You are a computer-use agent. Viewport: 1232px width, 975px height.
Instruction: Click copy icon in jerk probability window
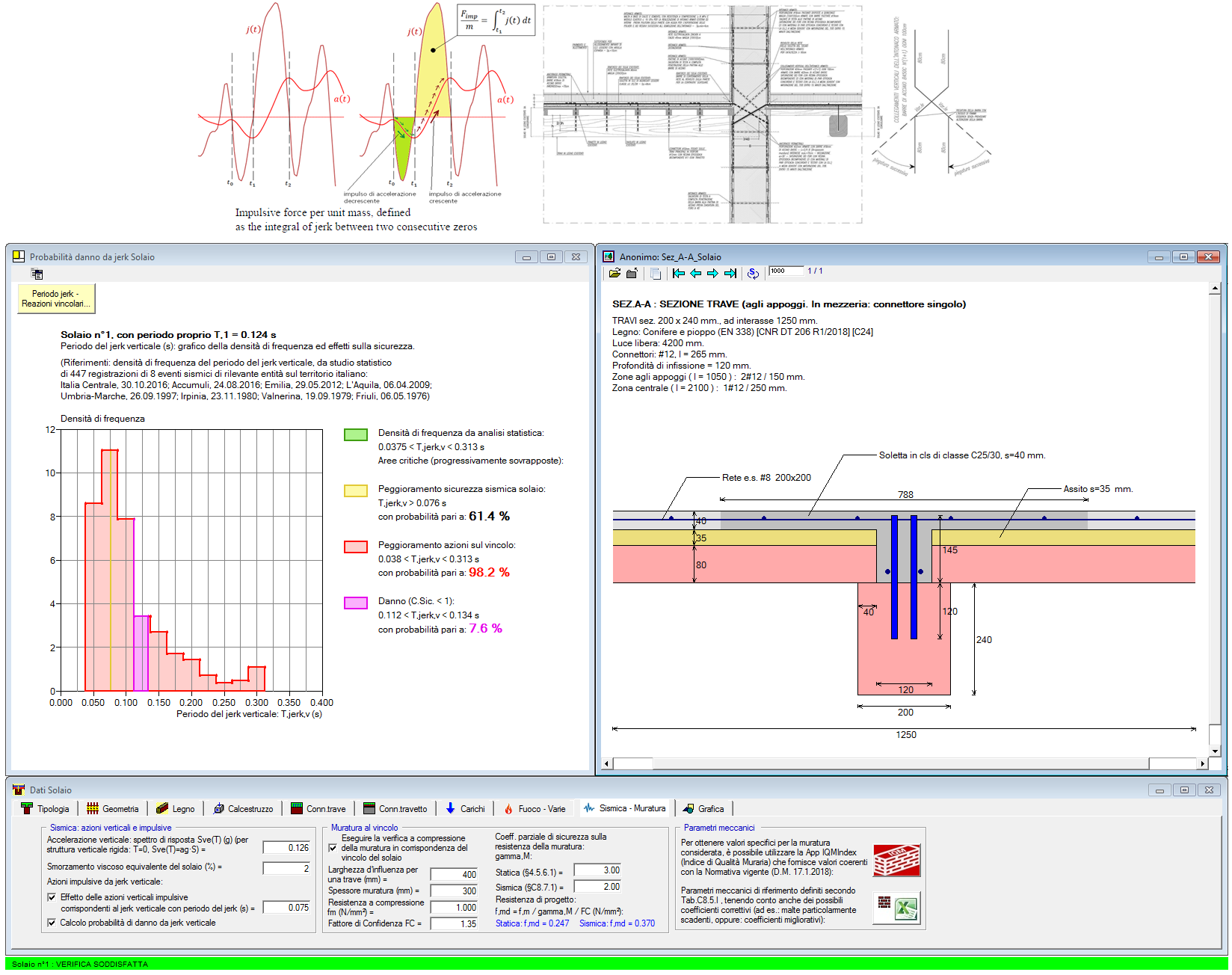37,274
